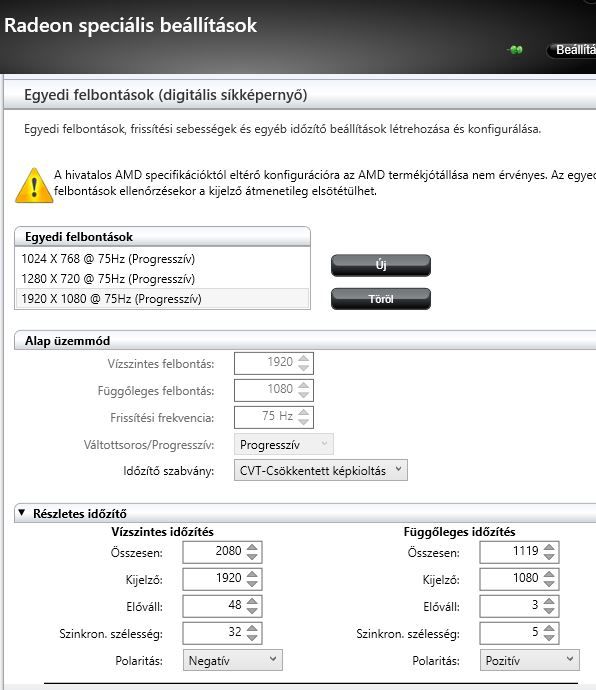Open the Váltottsoros/Progresszív dropdown
The height and width of the screenshot is (690, 596).
tap(283, 444)
